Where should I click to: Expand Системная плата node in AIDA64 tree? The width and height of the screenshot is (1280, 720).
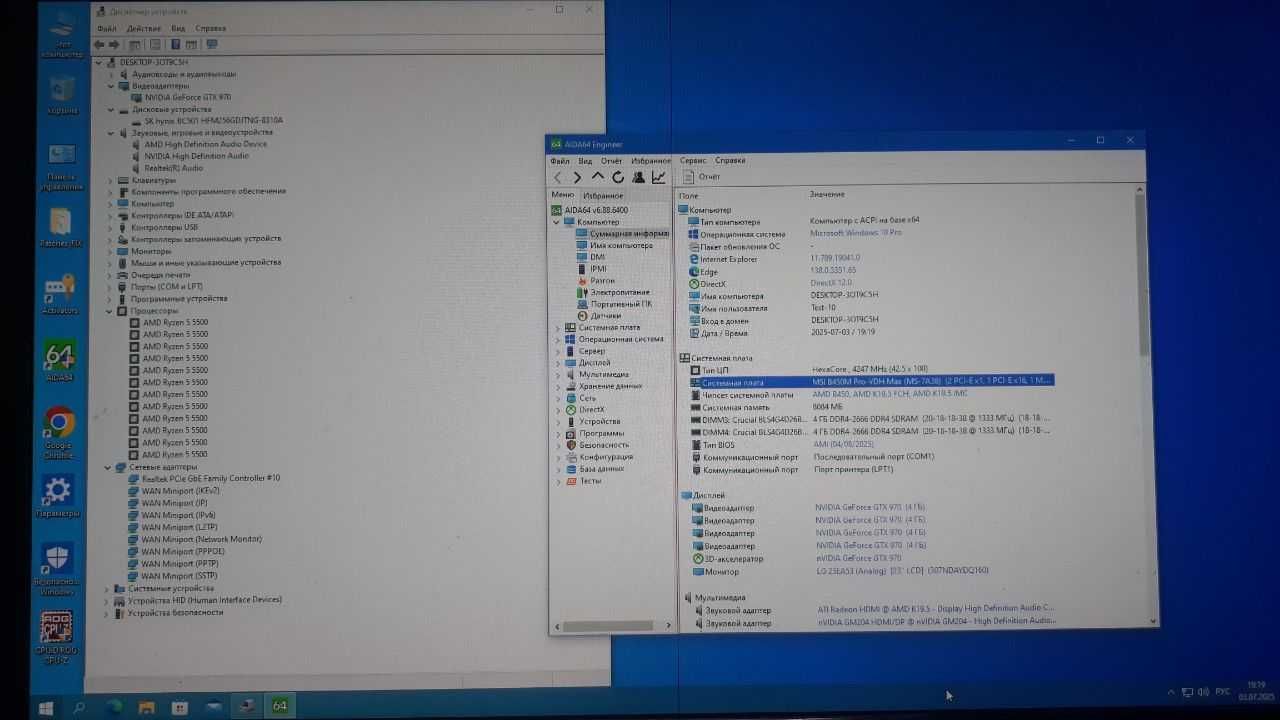[558, 328]
